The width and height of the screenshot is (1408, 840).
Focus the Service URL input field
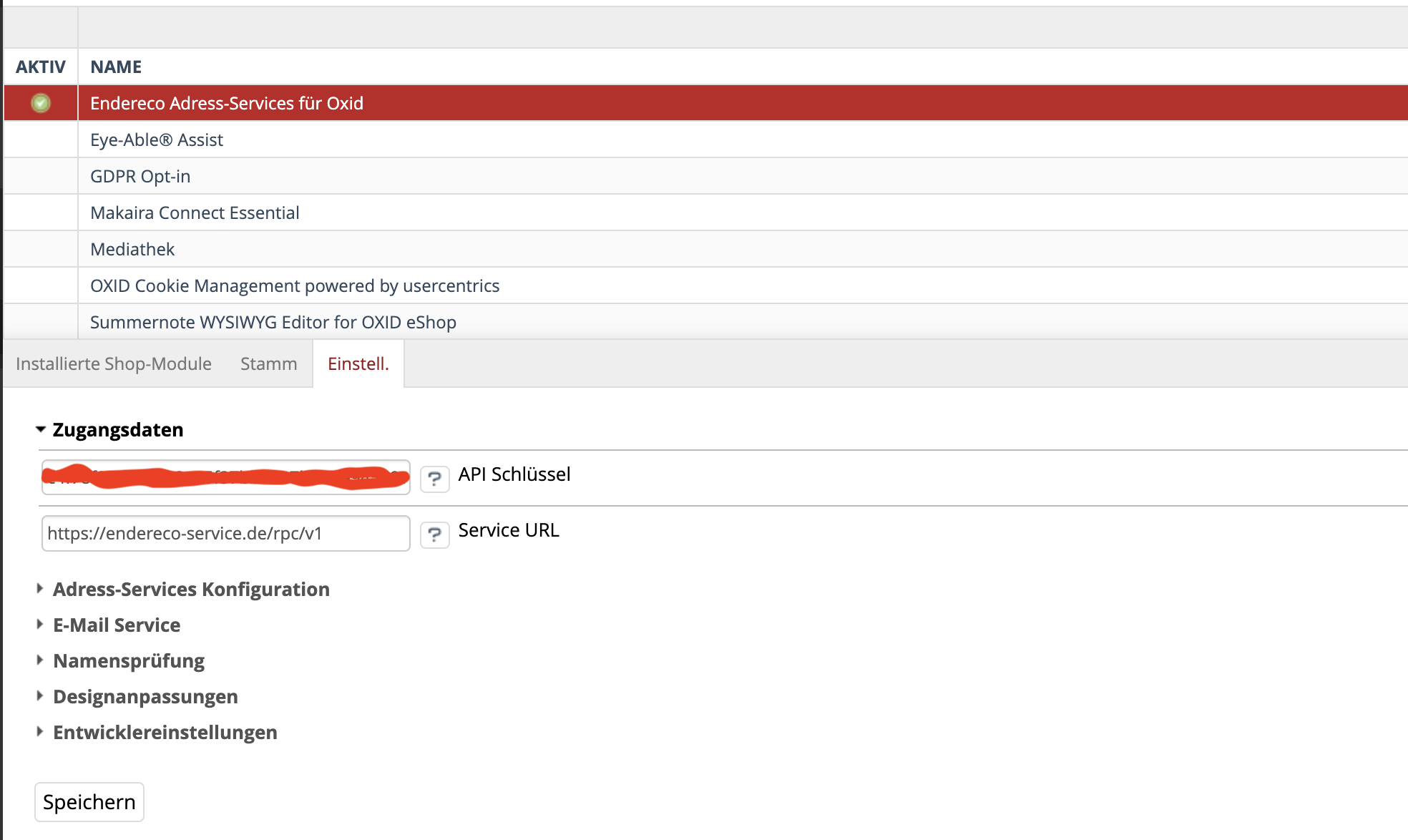pyautogui.click(x=226, y=533)
